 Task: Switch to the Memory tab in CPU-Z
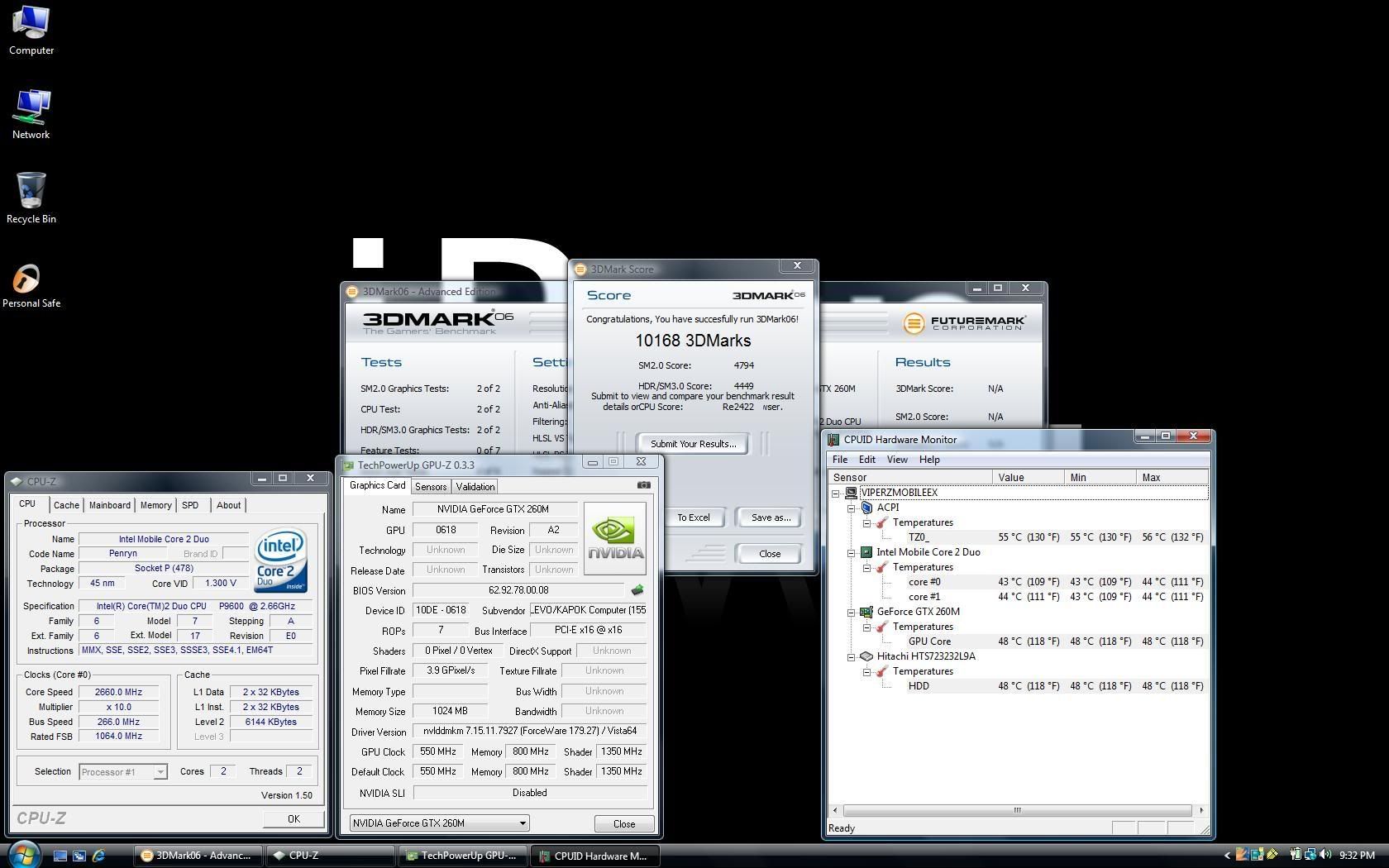click(155, 505)
